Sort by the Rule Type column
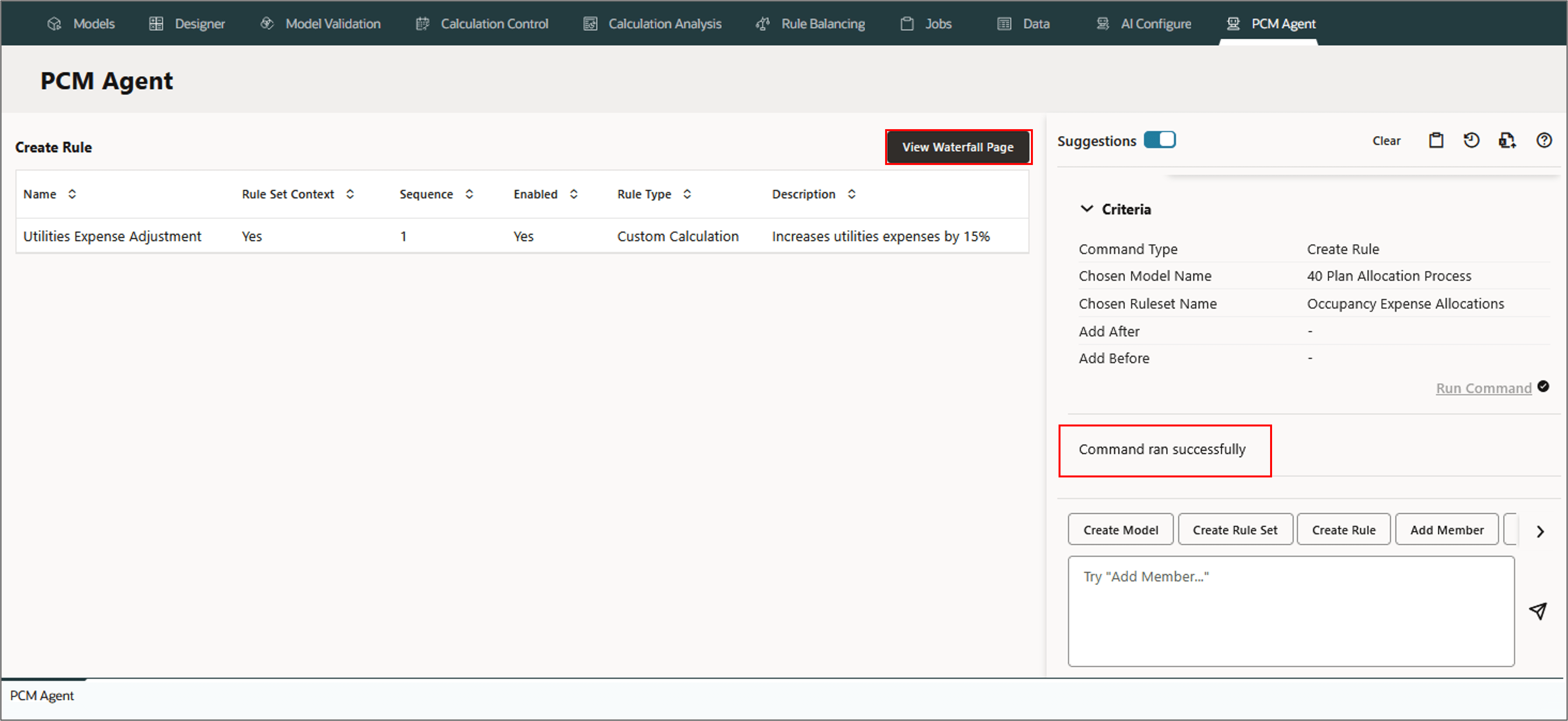 (687, 194)
